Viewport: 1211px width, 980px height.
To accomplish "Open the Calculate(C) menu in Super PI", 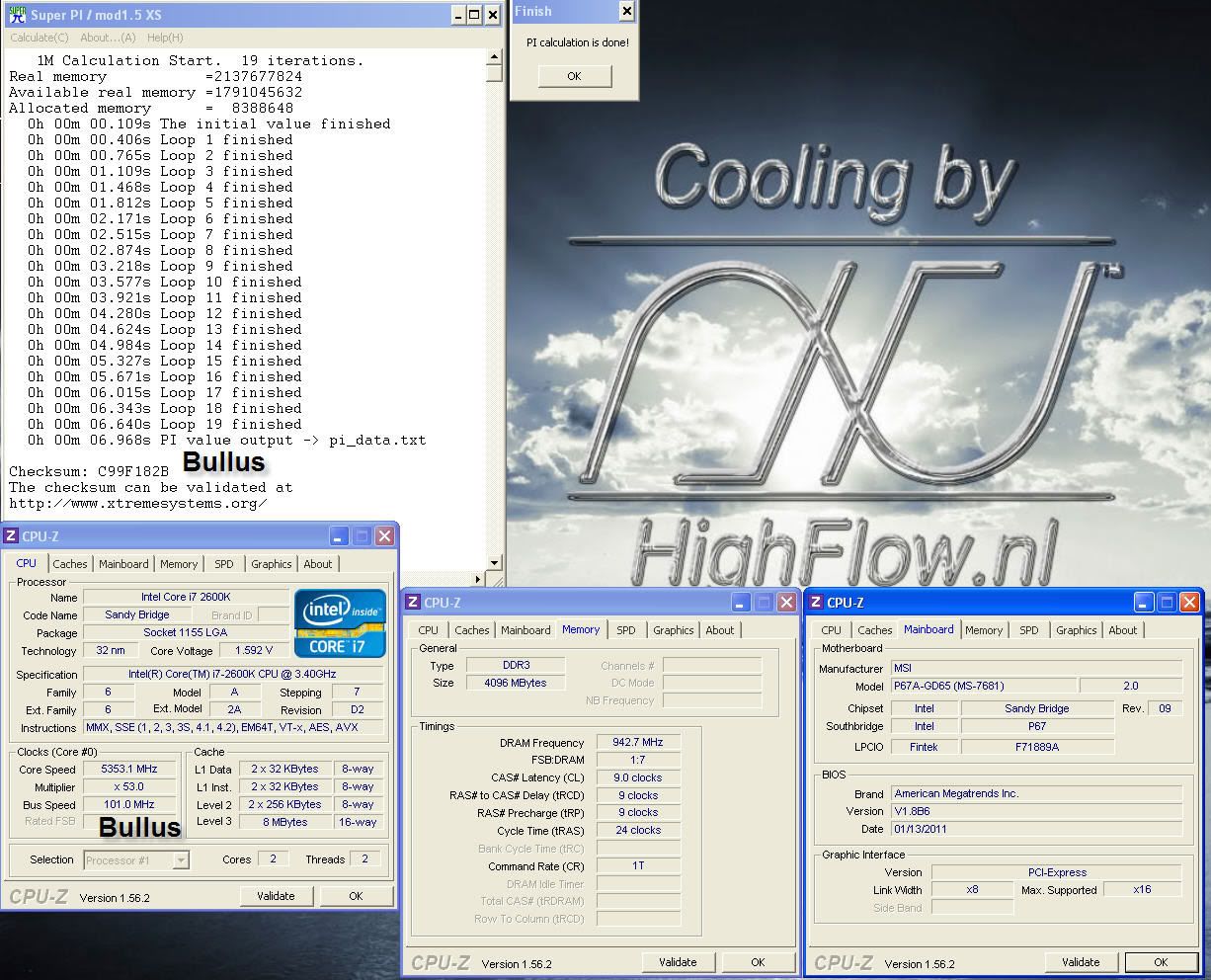I will [x=40, y=38].
